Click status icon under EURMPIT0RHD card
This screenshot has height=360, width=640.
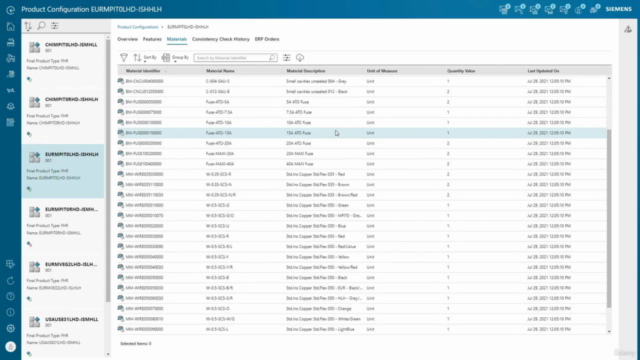tap(29, 244)
